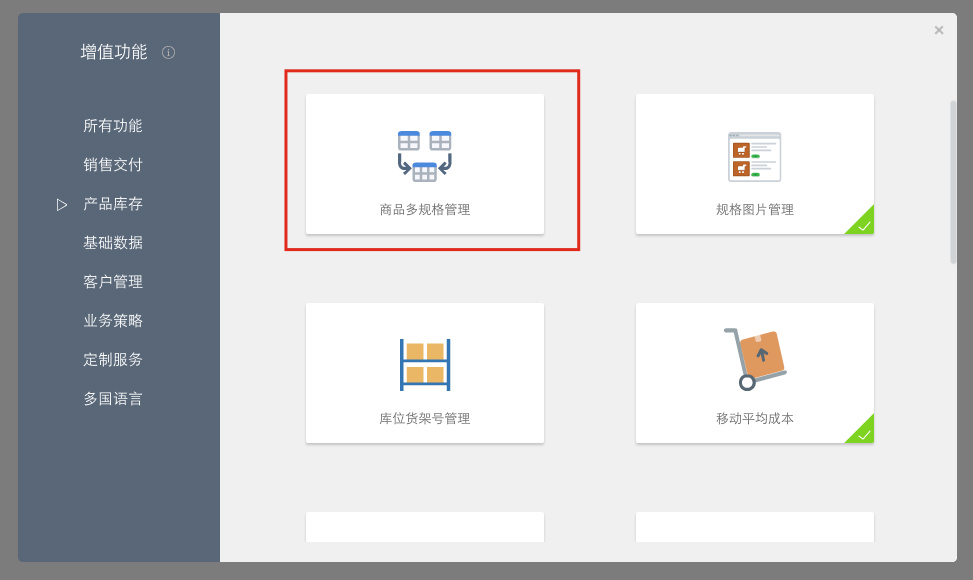Click the 移动平均成本 hand truck icon
The width and height of the screenshot is (973, 580).
(755, 359)
